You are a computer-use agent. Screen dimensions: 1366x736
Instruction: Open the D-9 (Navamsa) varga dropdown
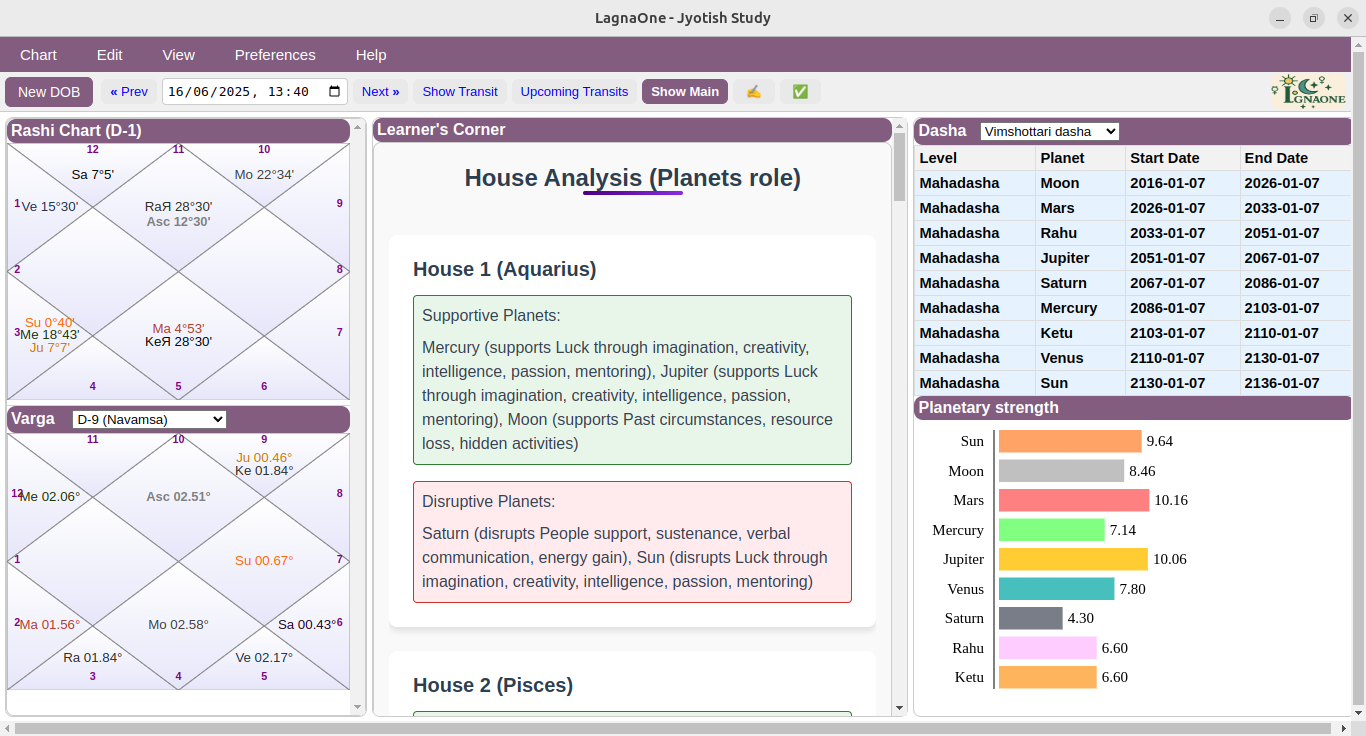pos(150,419)
